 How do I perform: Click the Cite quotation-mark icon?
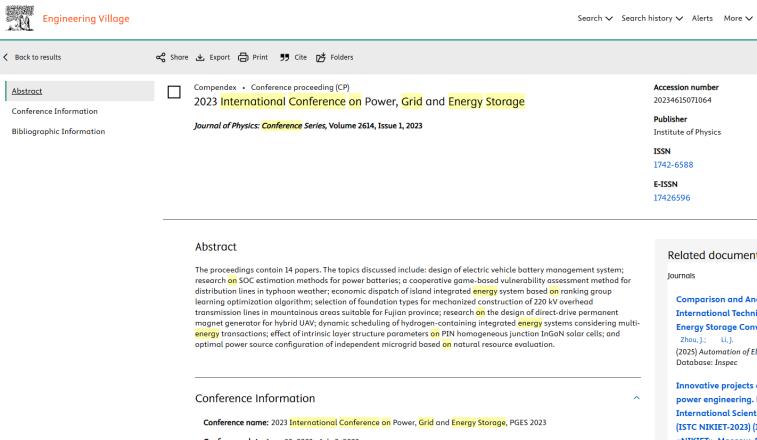pyautogui.click(x=285, y=57)
